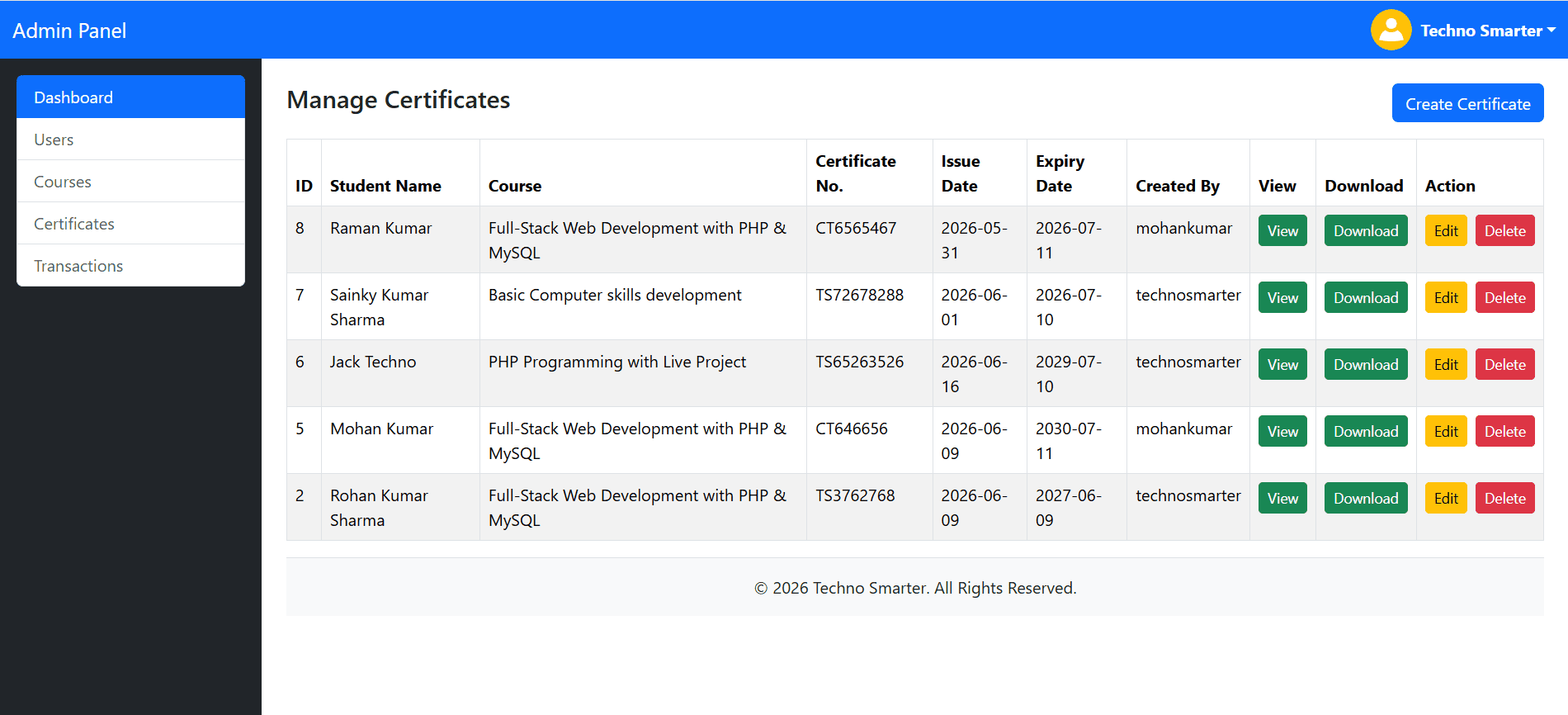View certificate TS72678288
The image size is (1568, 715).
click(1282, 298)
